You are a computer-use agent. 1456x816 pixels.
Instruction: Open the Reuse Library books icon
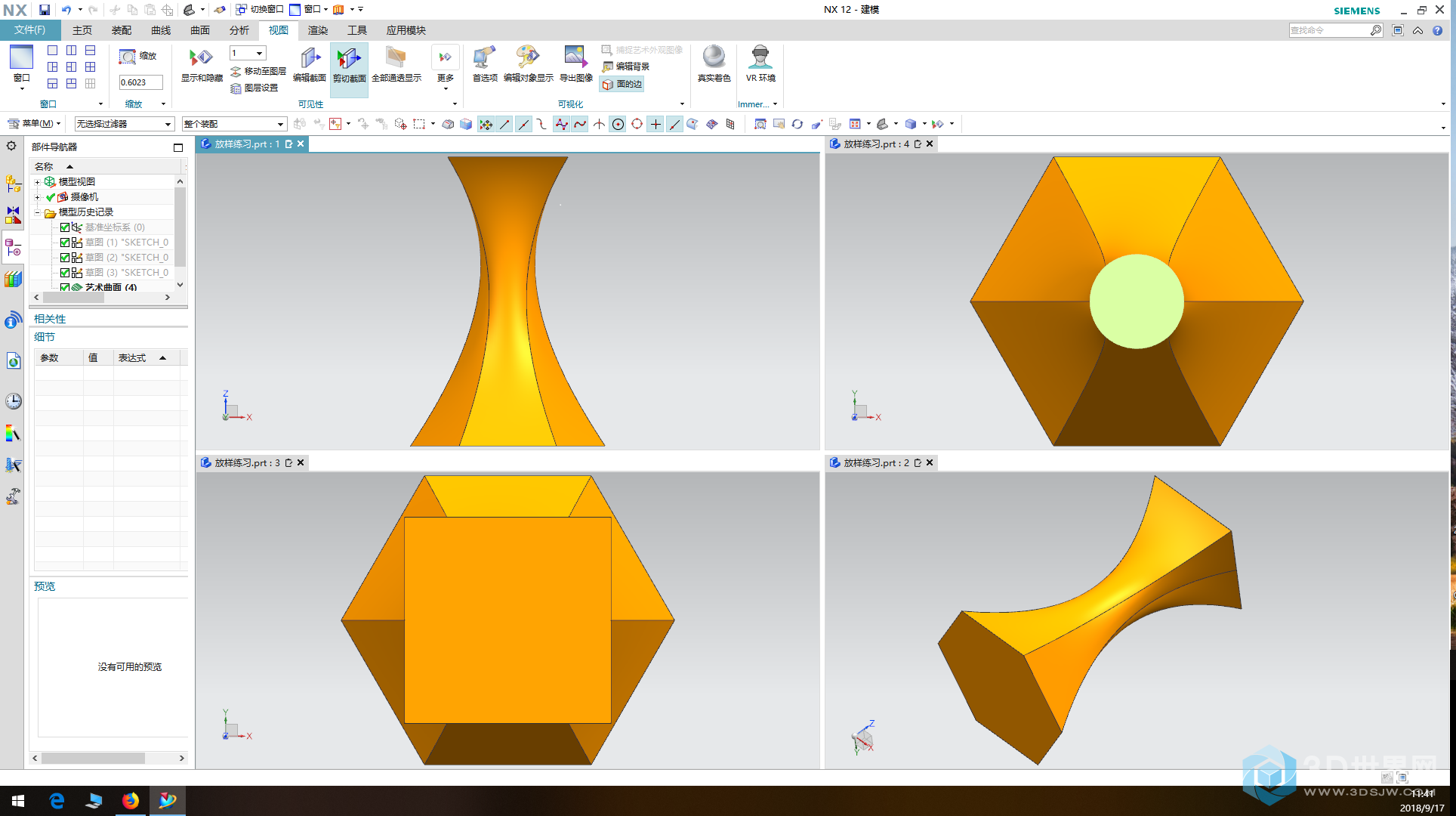pos(13,280)
